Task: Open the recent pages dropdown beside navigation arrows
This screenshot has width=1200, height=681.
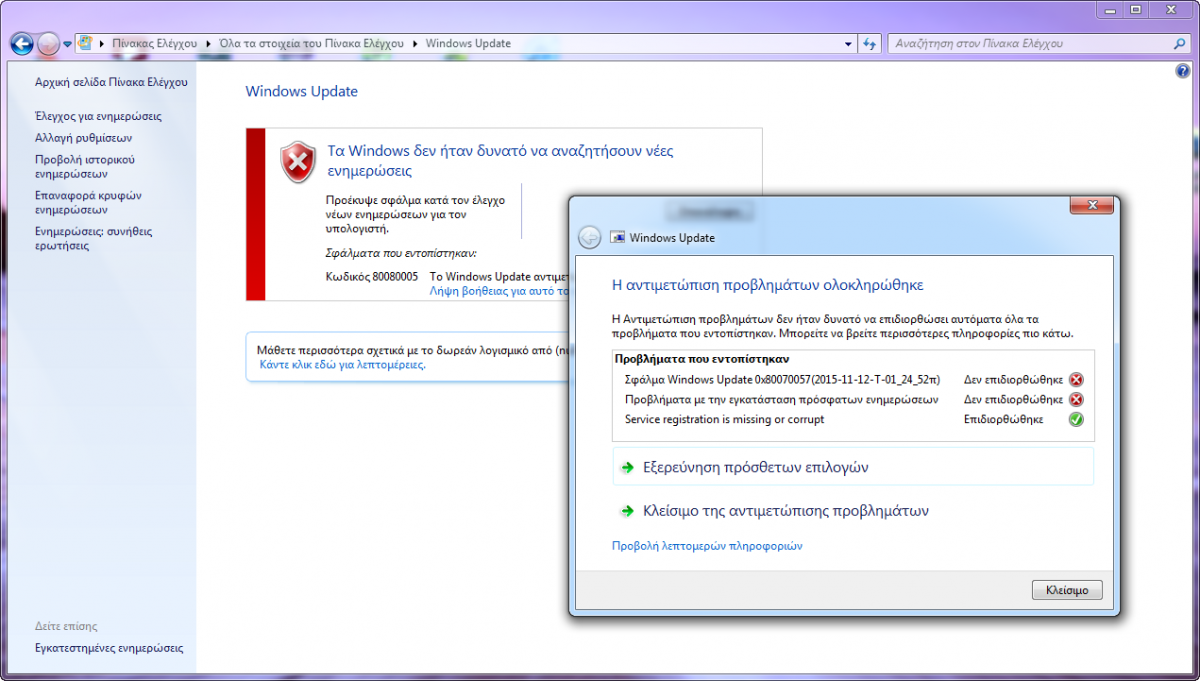Action: coord(67,44)
